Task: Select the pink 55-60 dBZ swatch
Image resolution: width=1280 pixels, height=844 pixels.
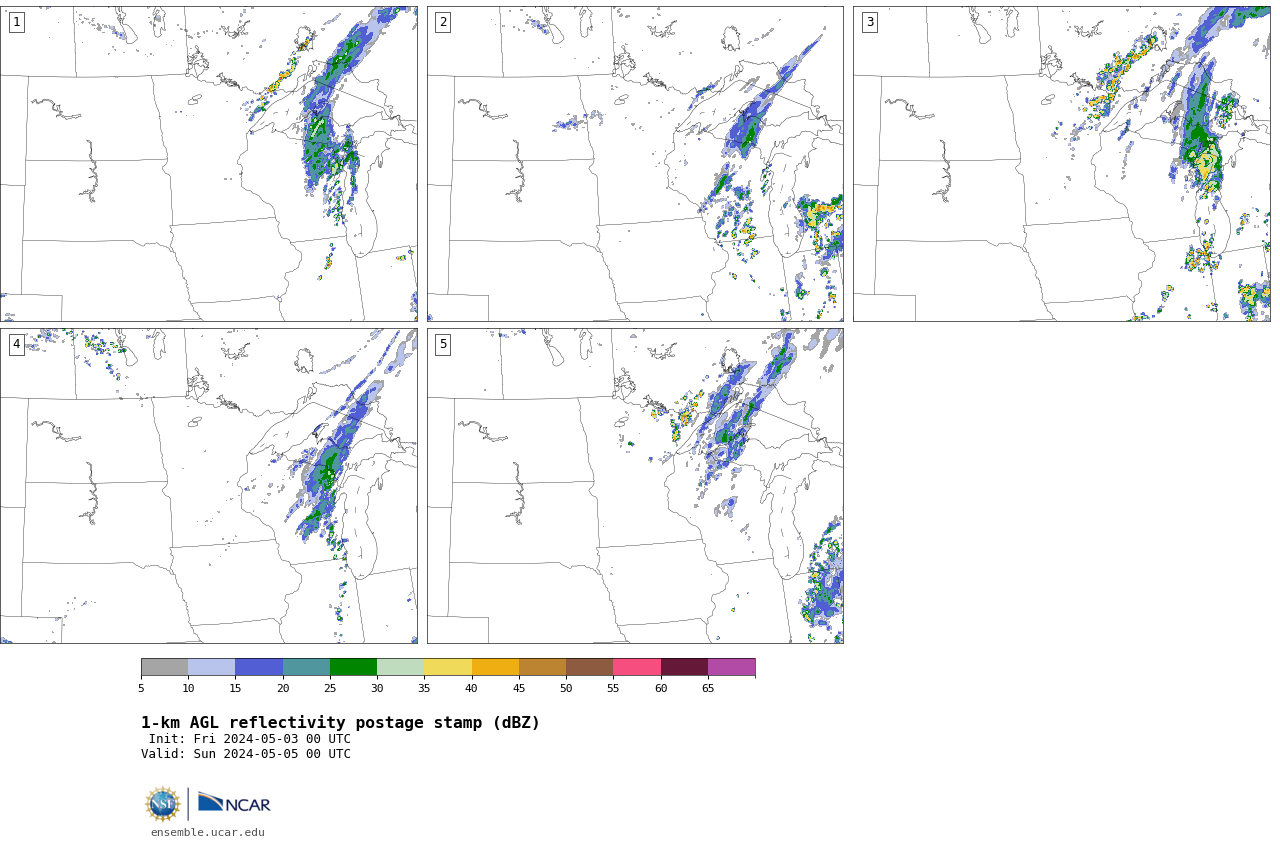Action: tap(637, 667)
